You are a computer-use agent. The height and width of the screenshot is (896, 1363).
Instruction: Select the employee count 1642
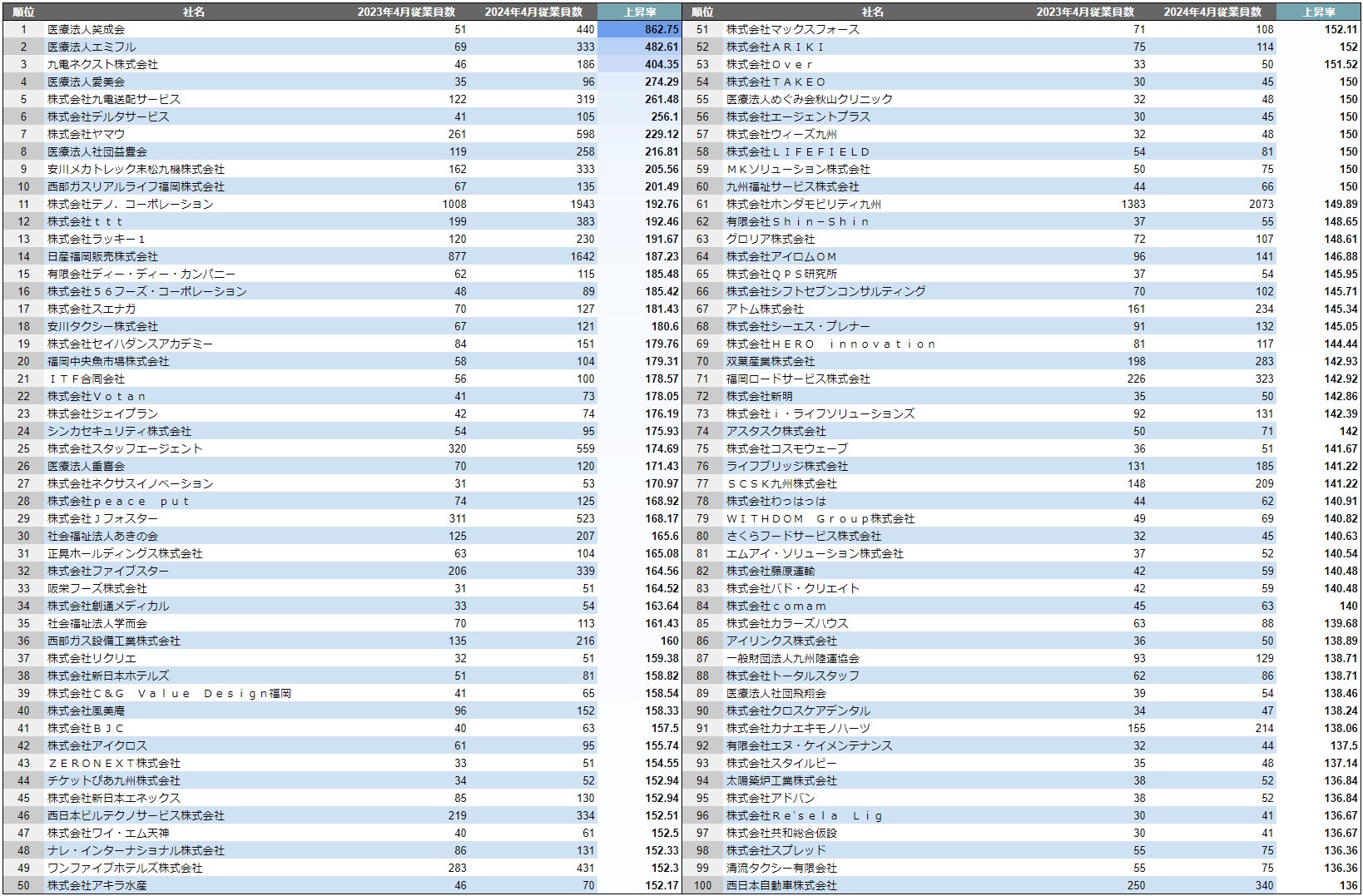tap(582, 256)
